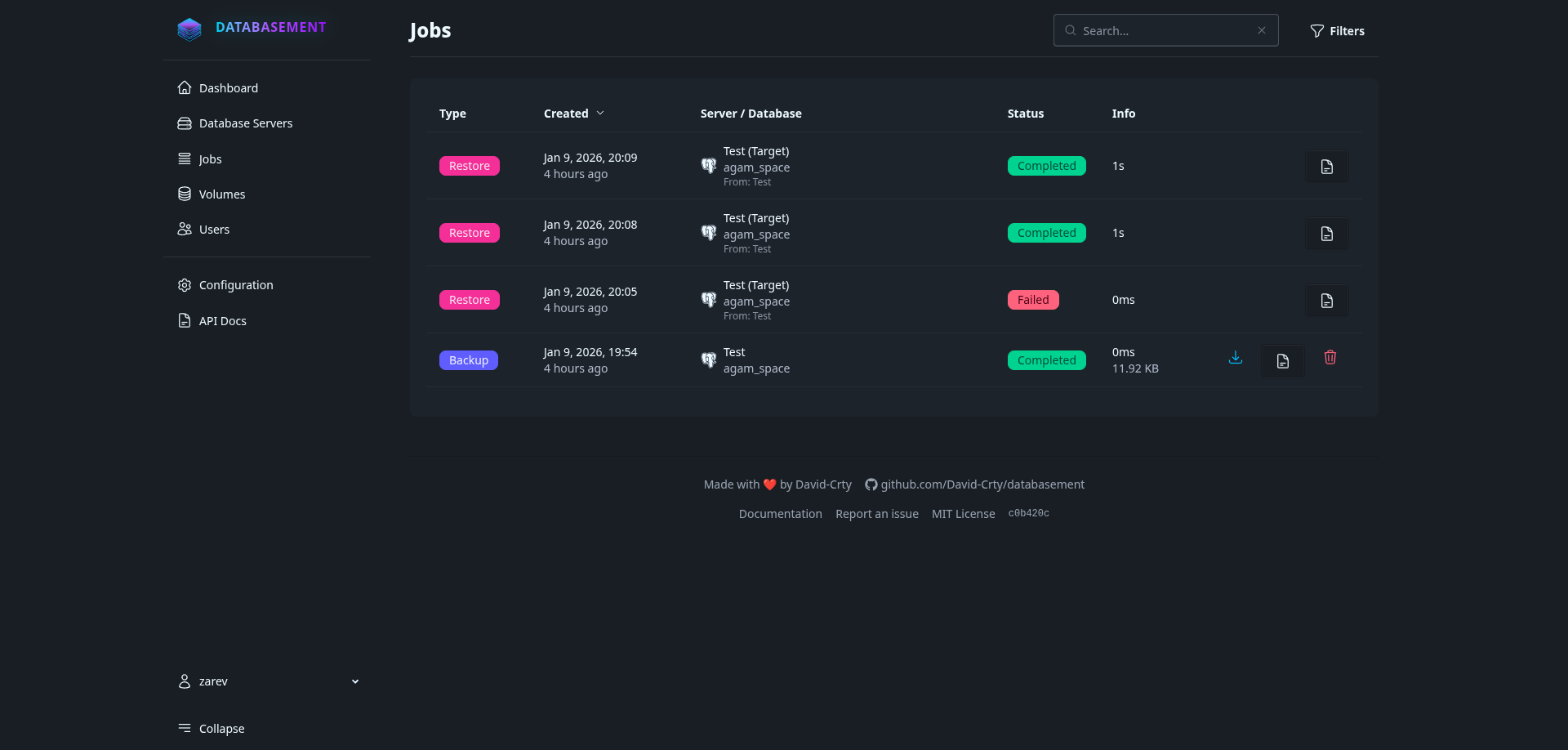
Task: Open the Filters panel
Action: pos(1337,31)
